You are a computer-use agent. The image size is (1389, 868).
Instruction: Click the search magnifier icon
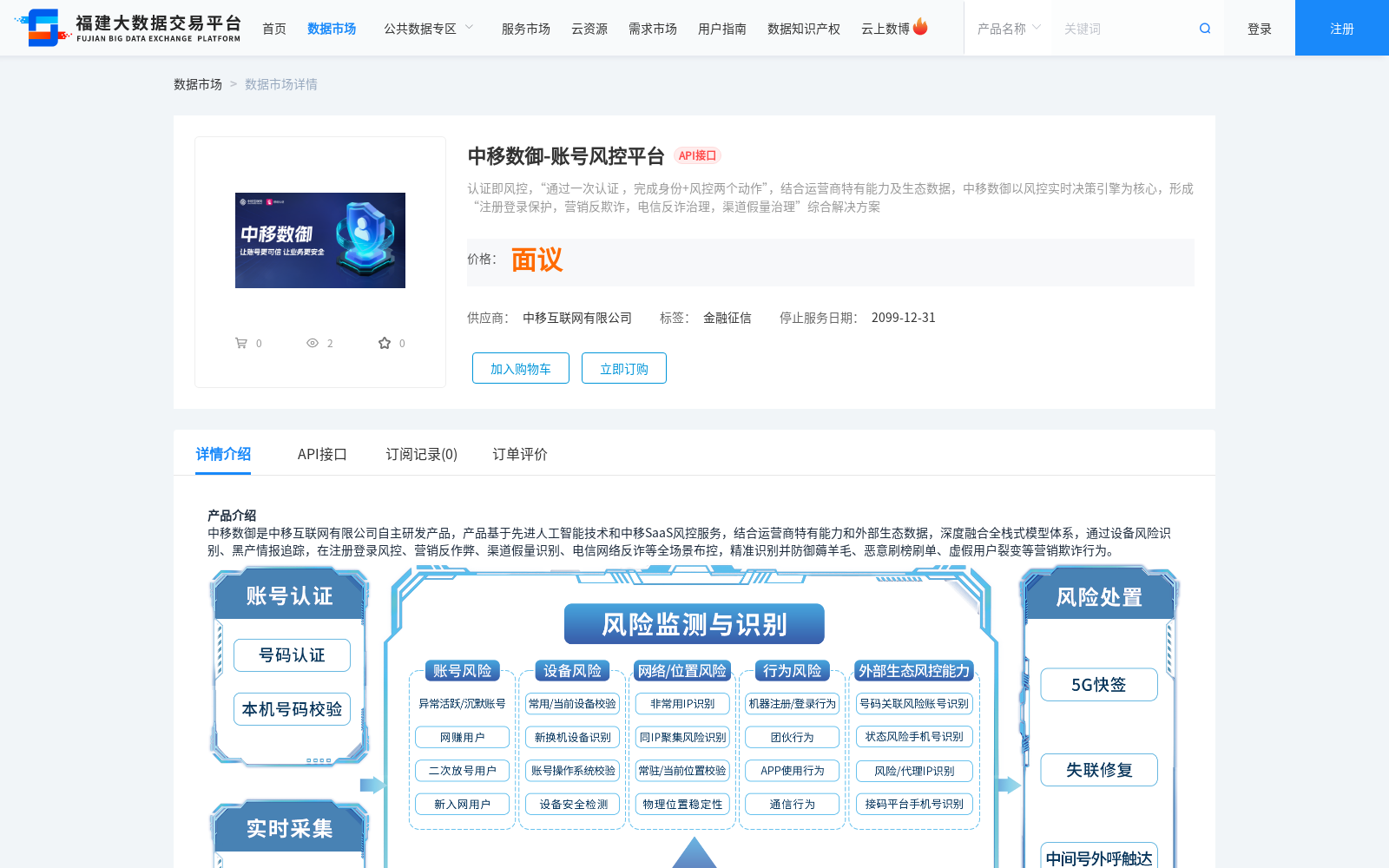tap(1205, 29)
